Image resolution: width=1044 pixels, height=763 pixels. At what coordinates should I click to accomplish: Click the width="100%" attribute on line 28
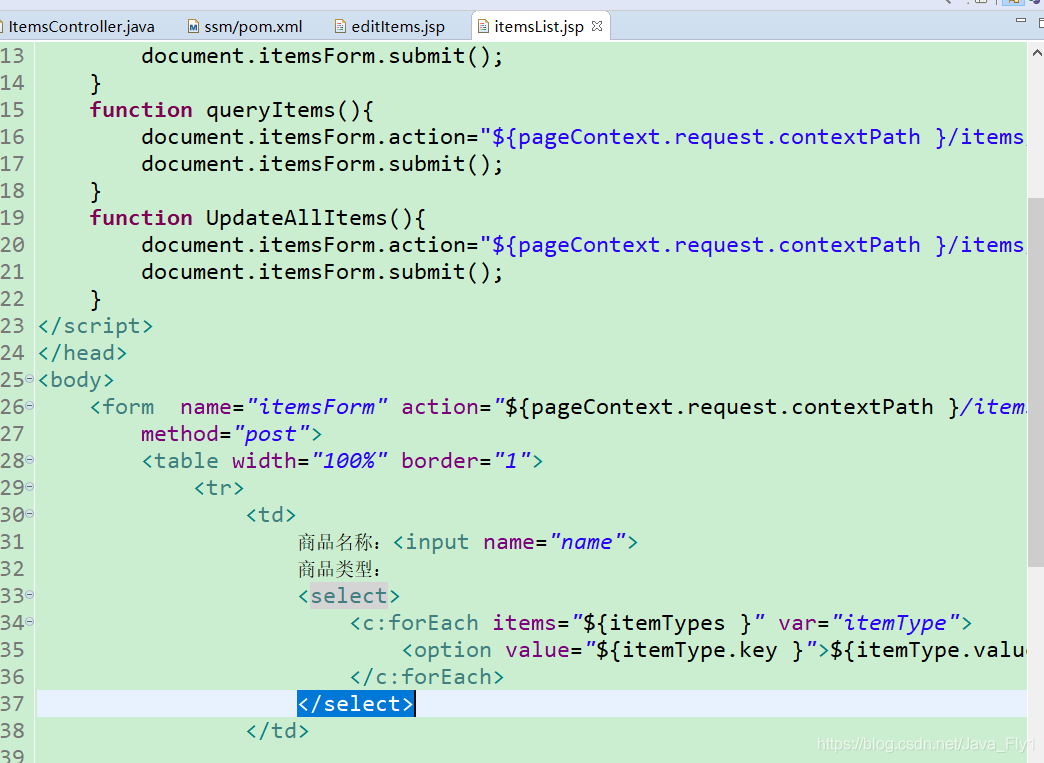click(310, 461)
